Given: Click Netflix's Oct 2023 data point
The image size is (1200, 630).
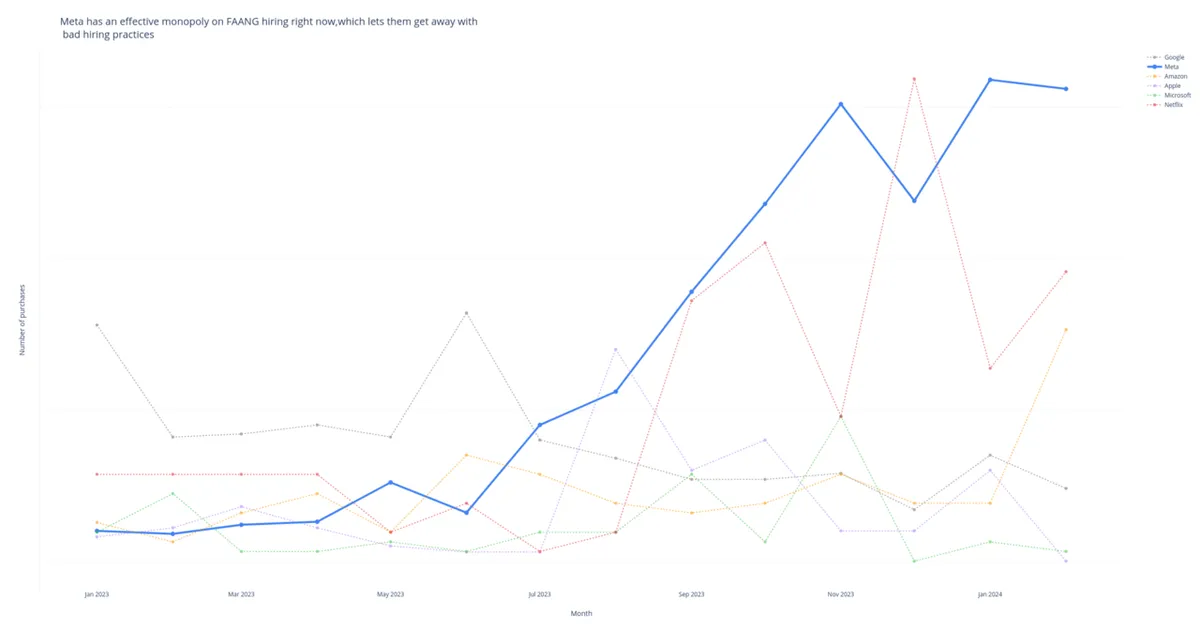Looking at the screenshot, I should point(765,242).
